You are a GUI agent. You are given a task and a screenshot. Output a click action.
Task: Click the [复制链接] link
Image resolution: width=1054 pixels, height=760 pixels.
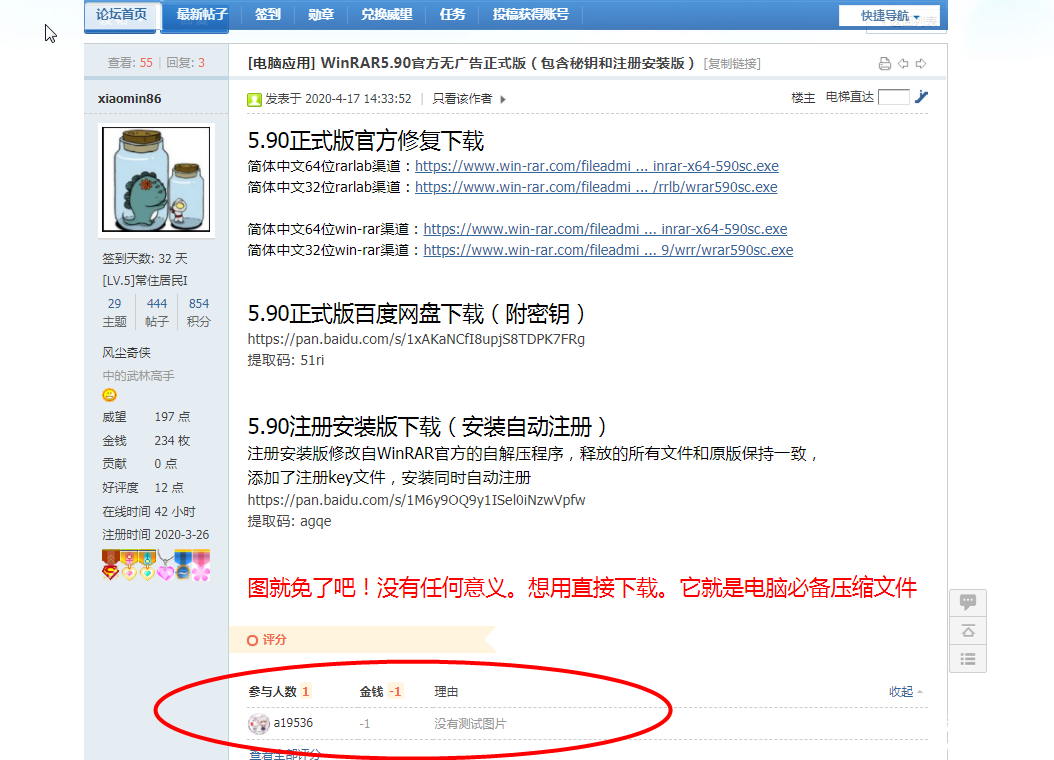[x=732, y=64]
